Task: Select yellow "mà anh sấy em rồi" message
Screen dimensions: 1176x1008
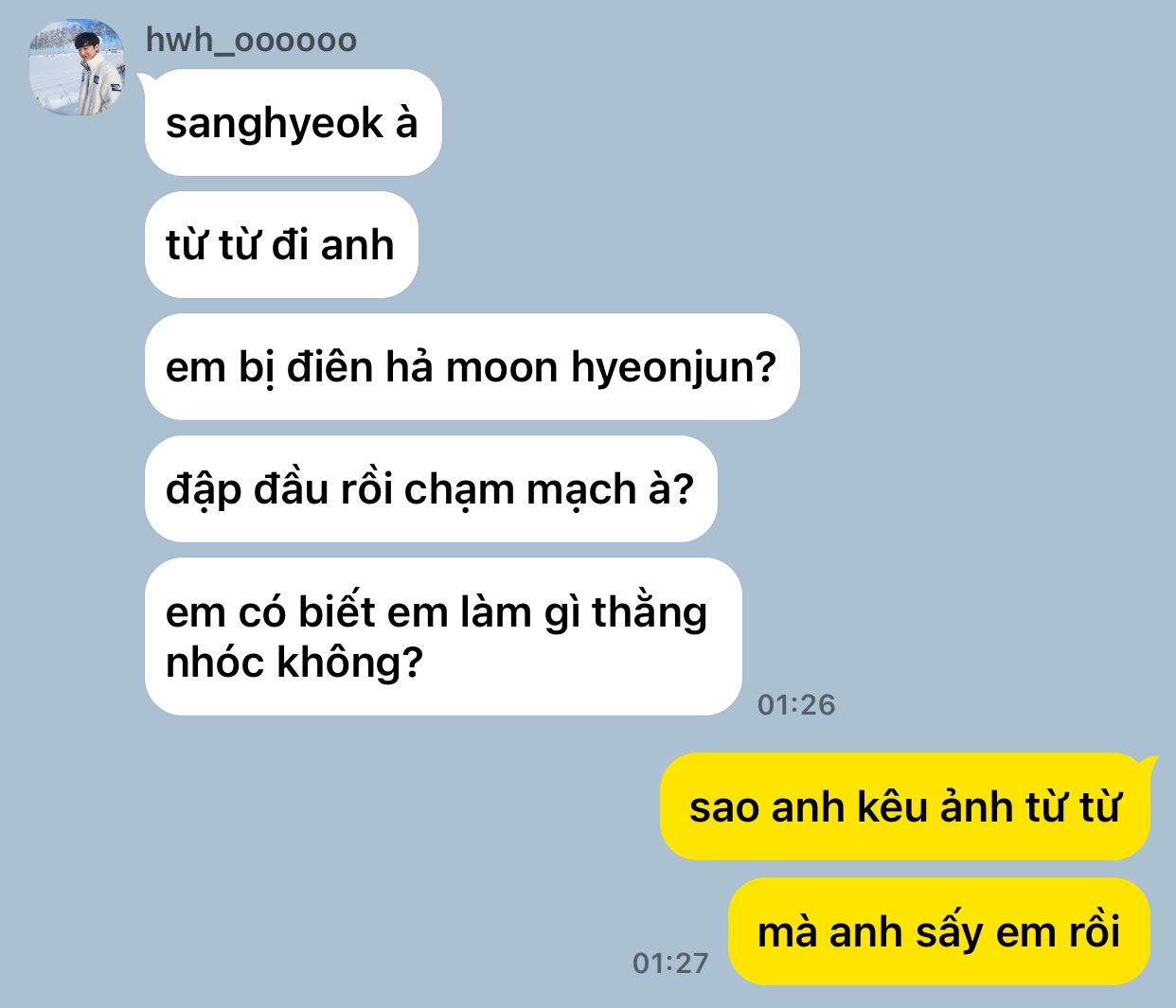Action: click(939, 931)
